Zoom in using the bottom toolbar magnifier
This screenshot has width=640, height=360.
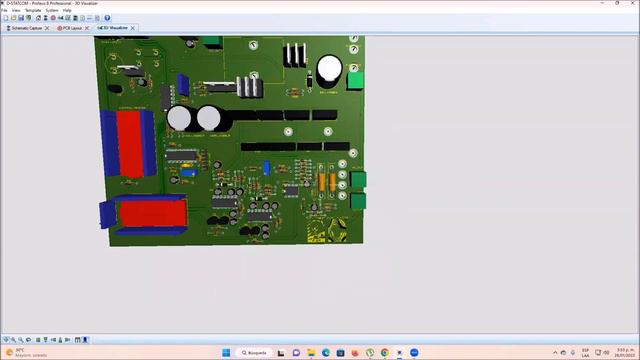point(13,340)
